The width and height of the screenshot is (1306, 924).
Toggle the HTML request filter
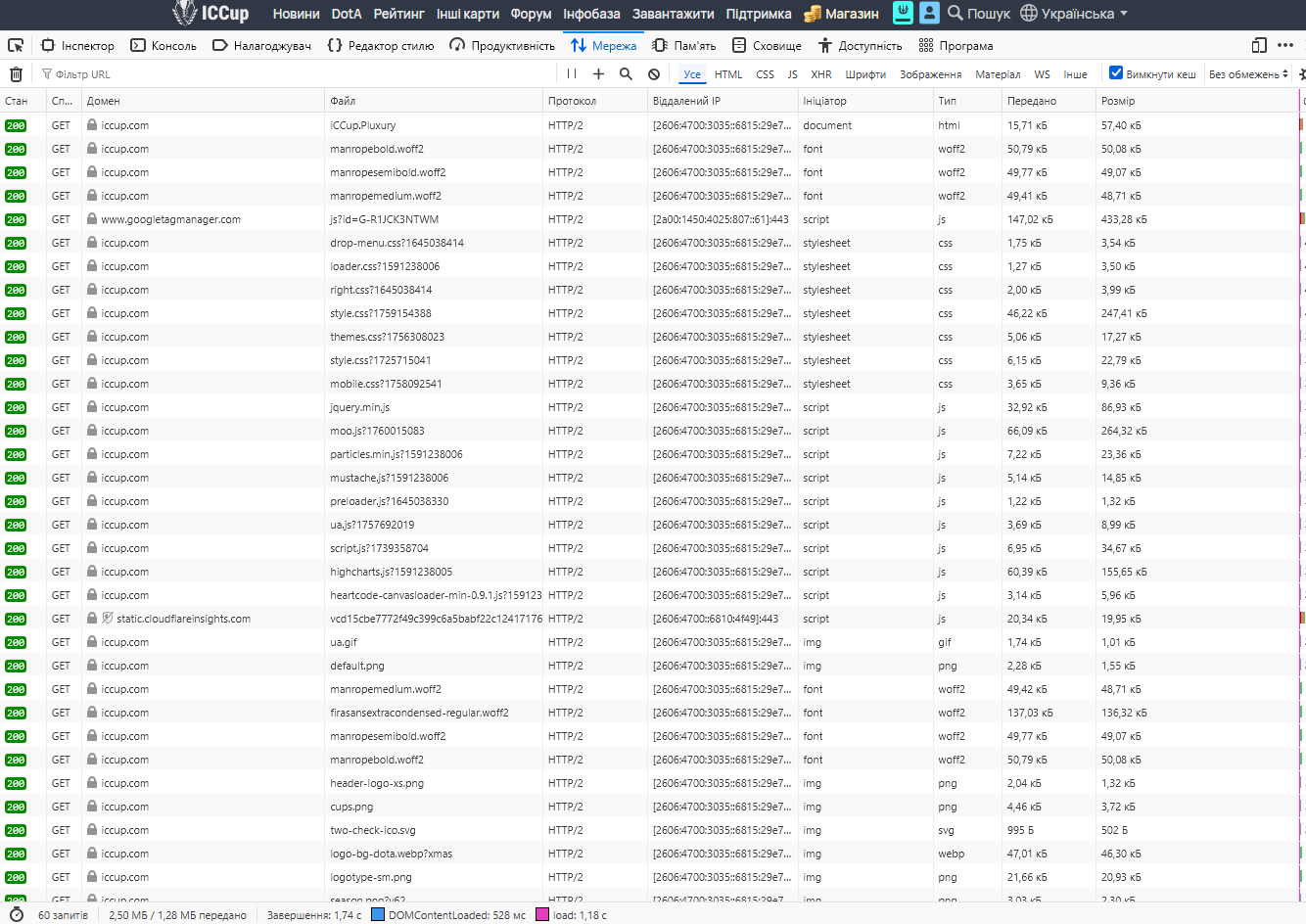point(728,74)
